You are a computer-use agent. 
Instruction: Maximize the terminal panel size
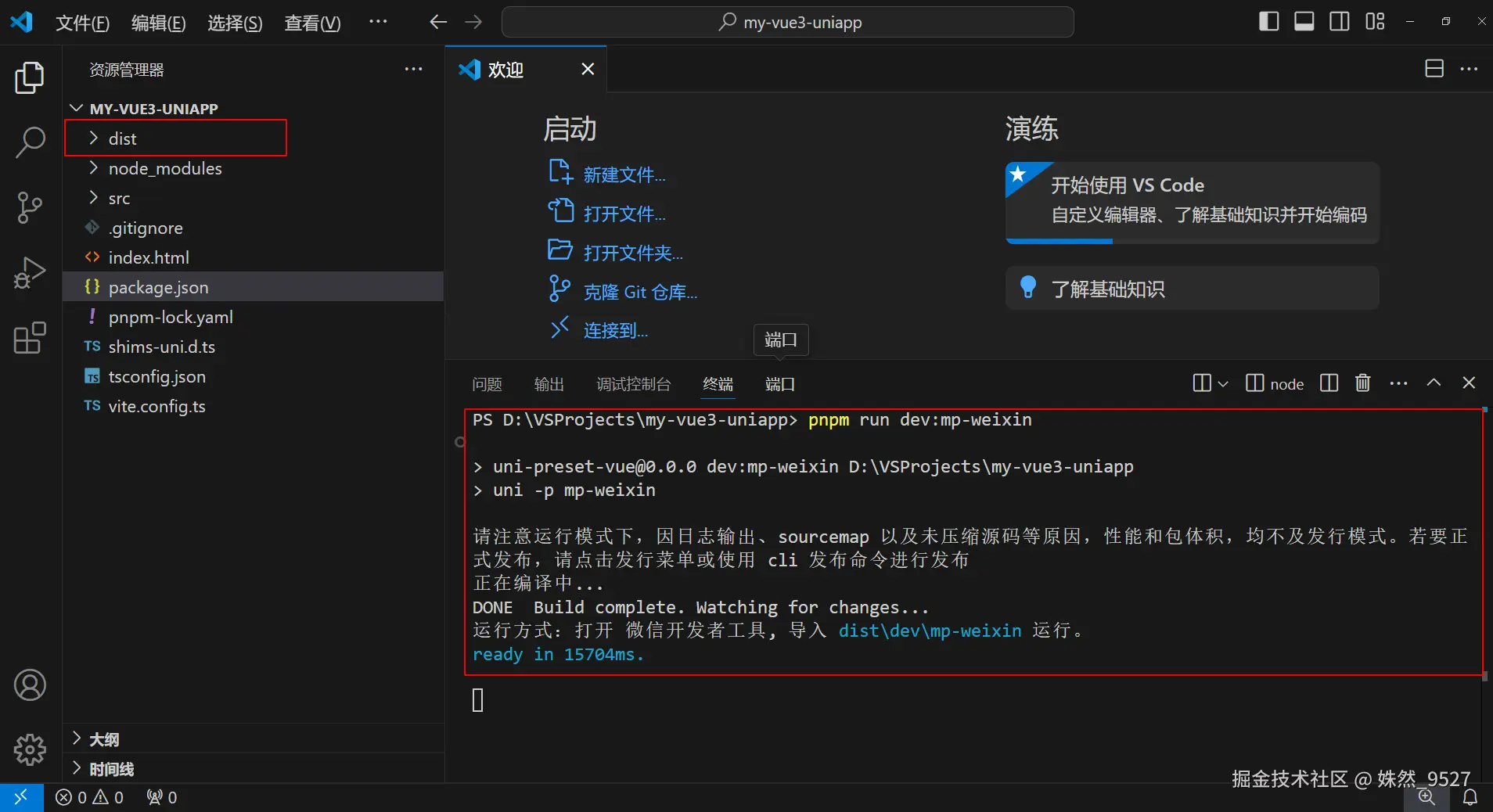[x=1434, y=383]
